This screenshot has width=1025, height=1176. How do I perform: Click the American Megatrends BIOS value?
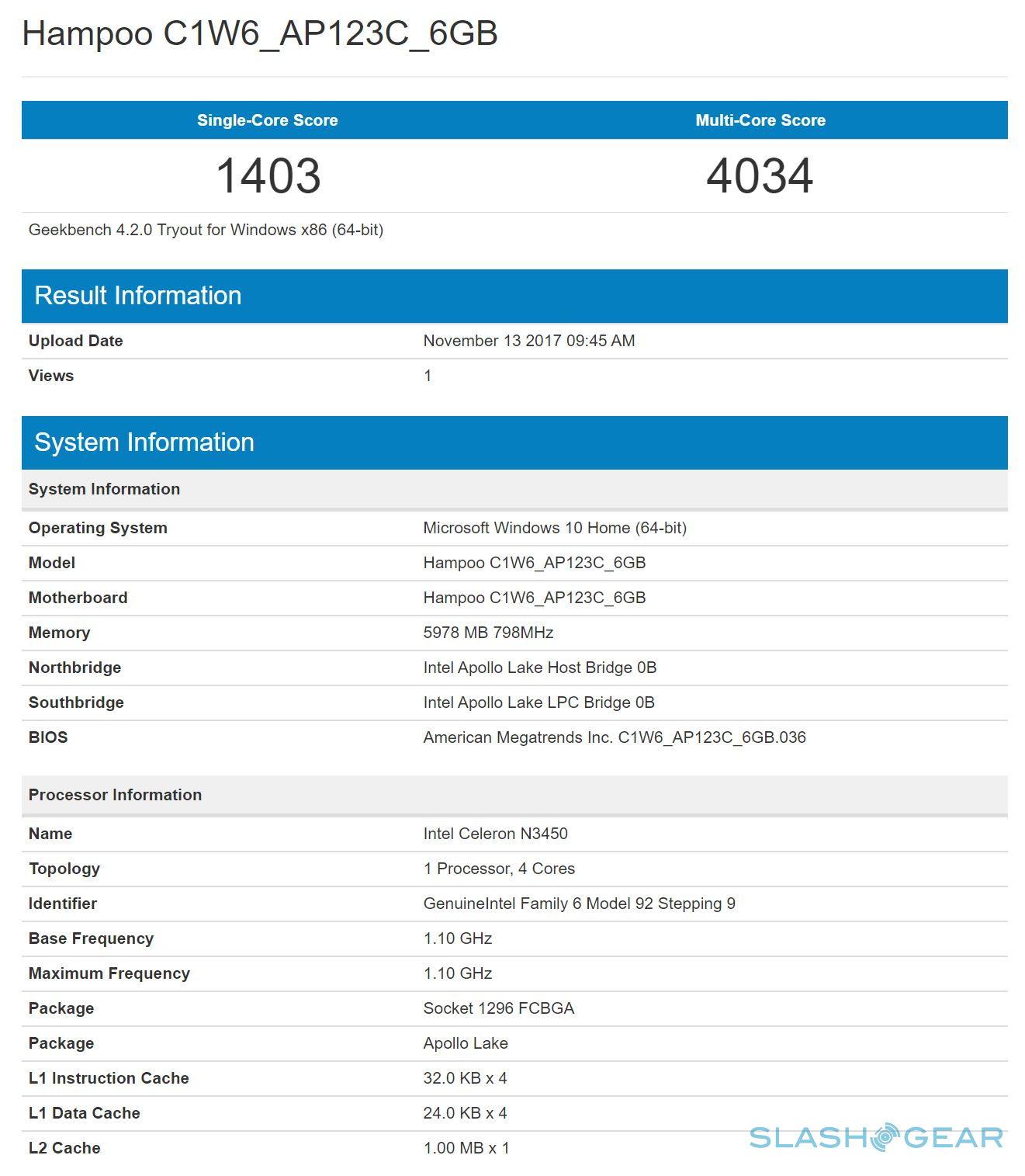(614, 737)
